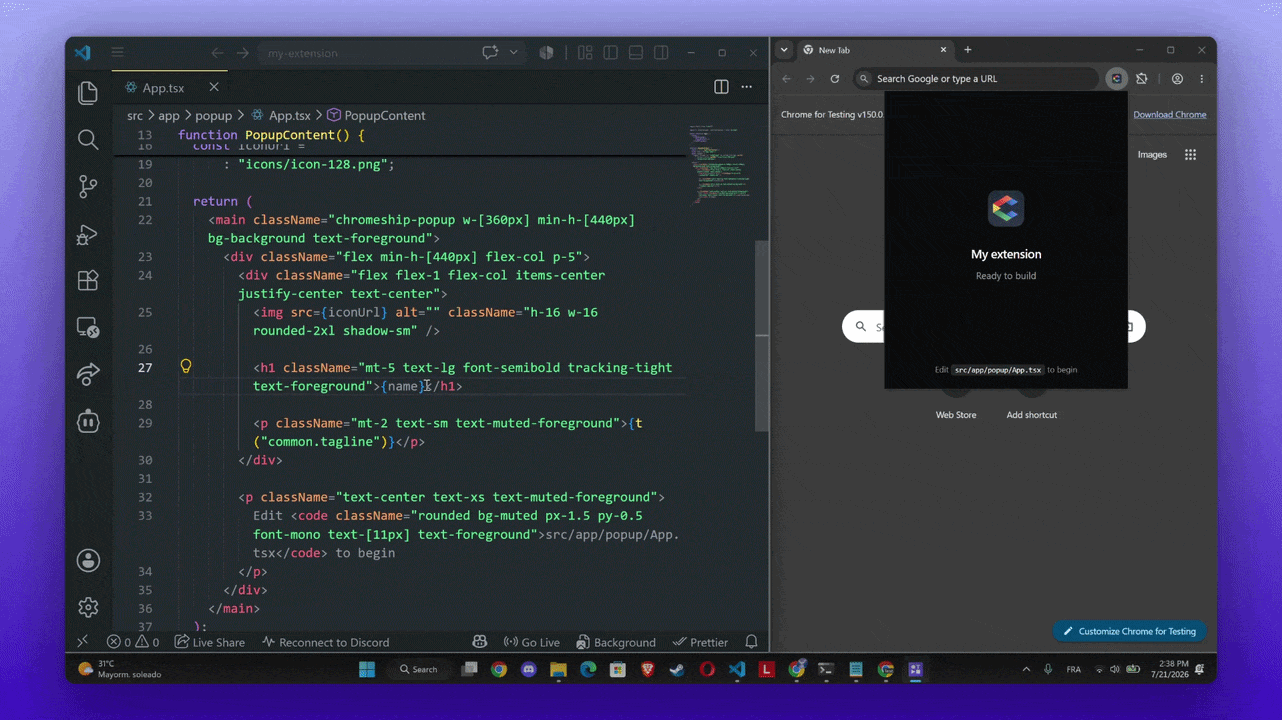Open Chrome tab search dropdown arrow
The width and height of the screenshot is (1282, 720).
pyautogui.click(x=784, y=50)
